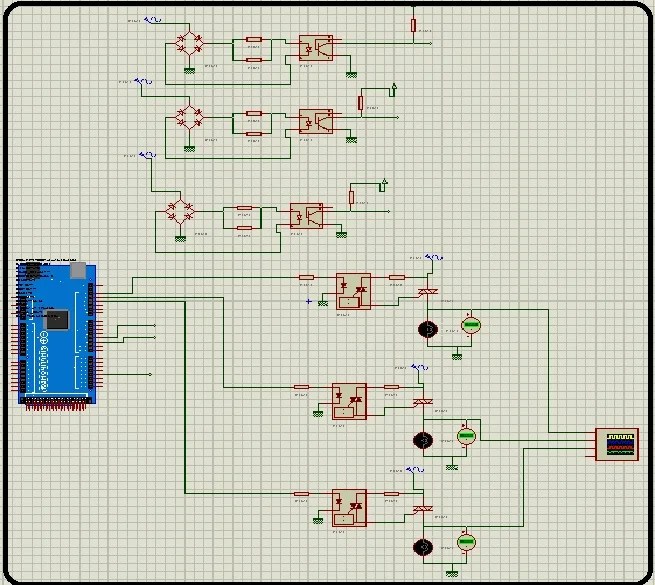Select upper parallel resistor after top rectifier

point(254,39)
